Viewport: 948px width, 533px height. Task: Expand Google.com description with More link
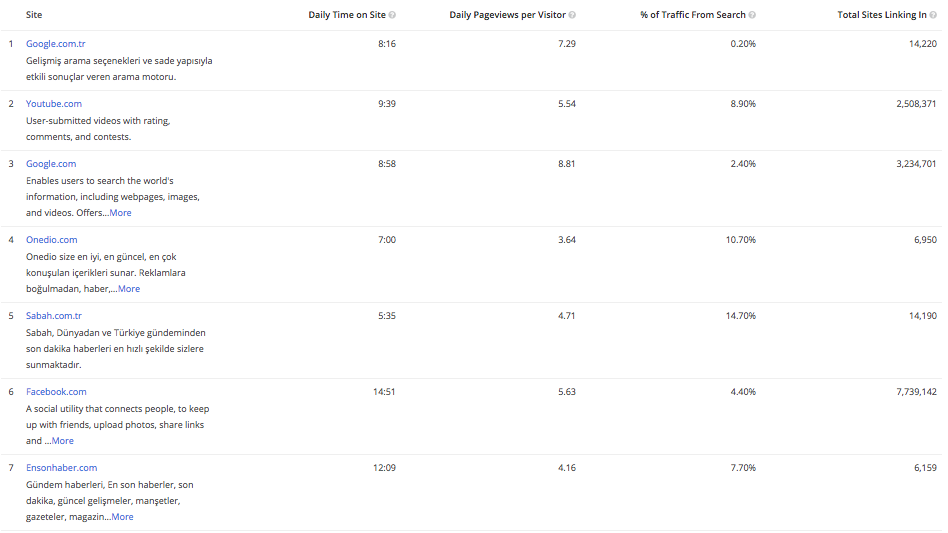120,213
